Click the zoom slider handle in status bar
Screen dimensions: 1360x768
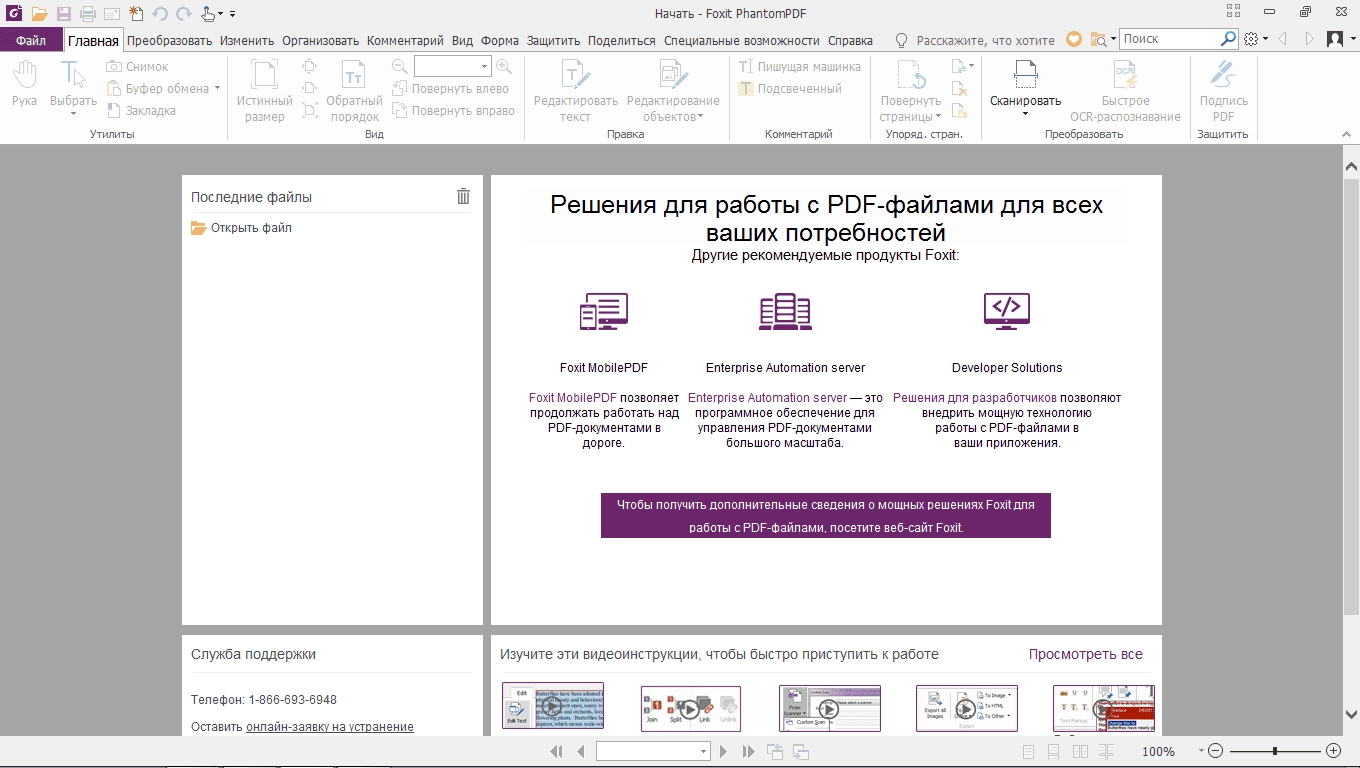pos(1274,751)
